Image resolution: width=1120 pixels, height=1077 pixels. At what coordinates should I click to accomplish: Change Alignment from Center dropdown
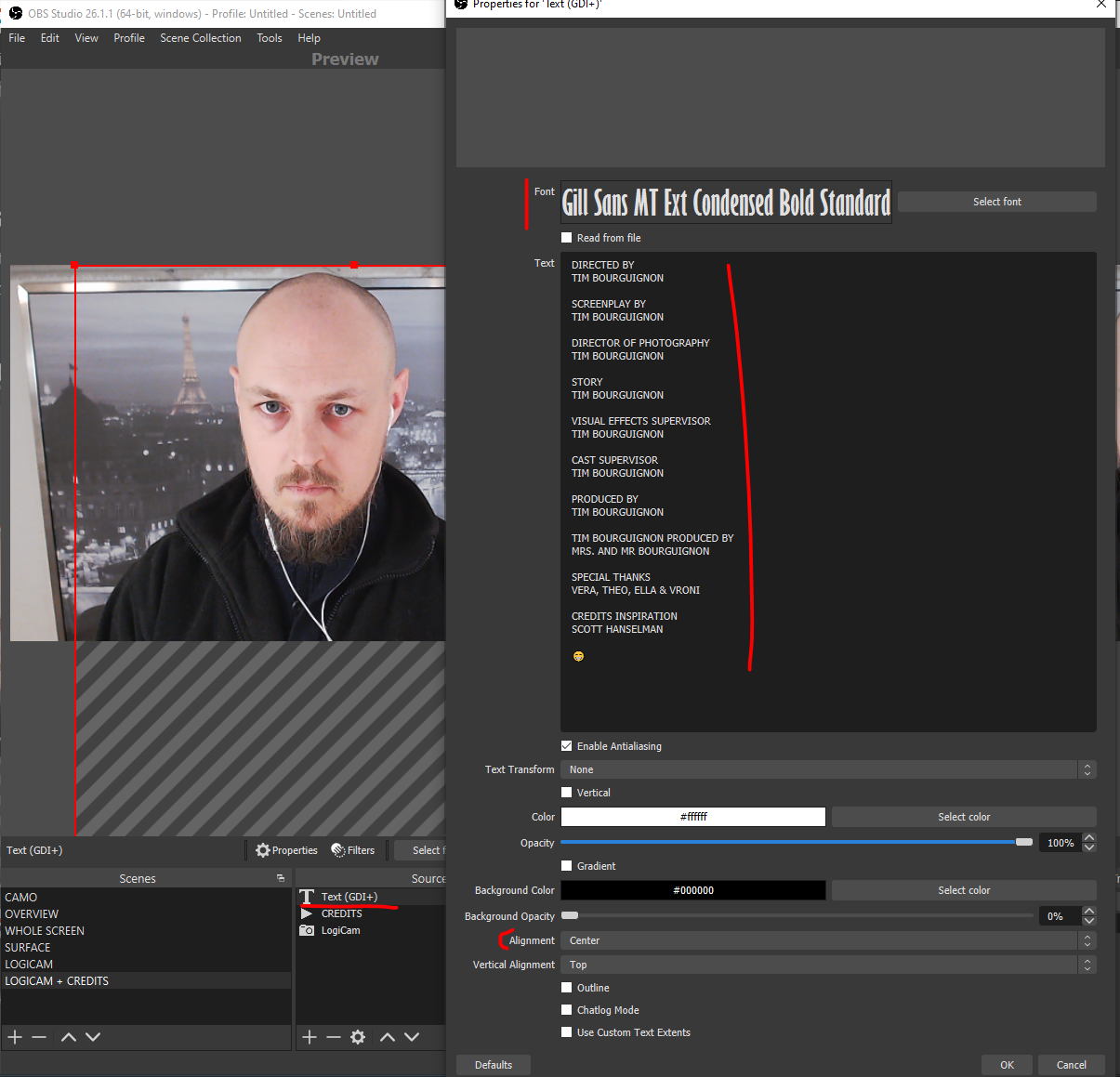[x=826, y=940]
